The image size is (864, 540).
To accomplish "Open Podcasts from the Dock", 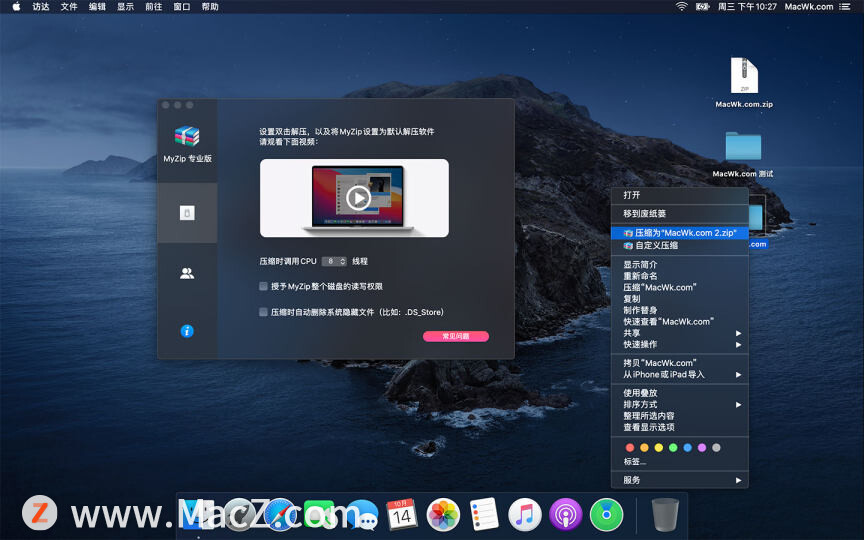I will 565,515.
